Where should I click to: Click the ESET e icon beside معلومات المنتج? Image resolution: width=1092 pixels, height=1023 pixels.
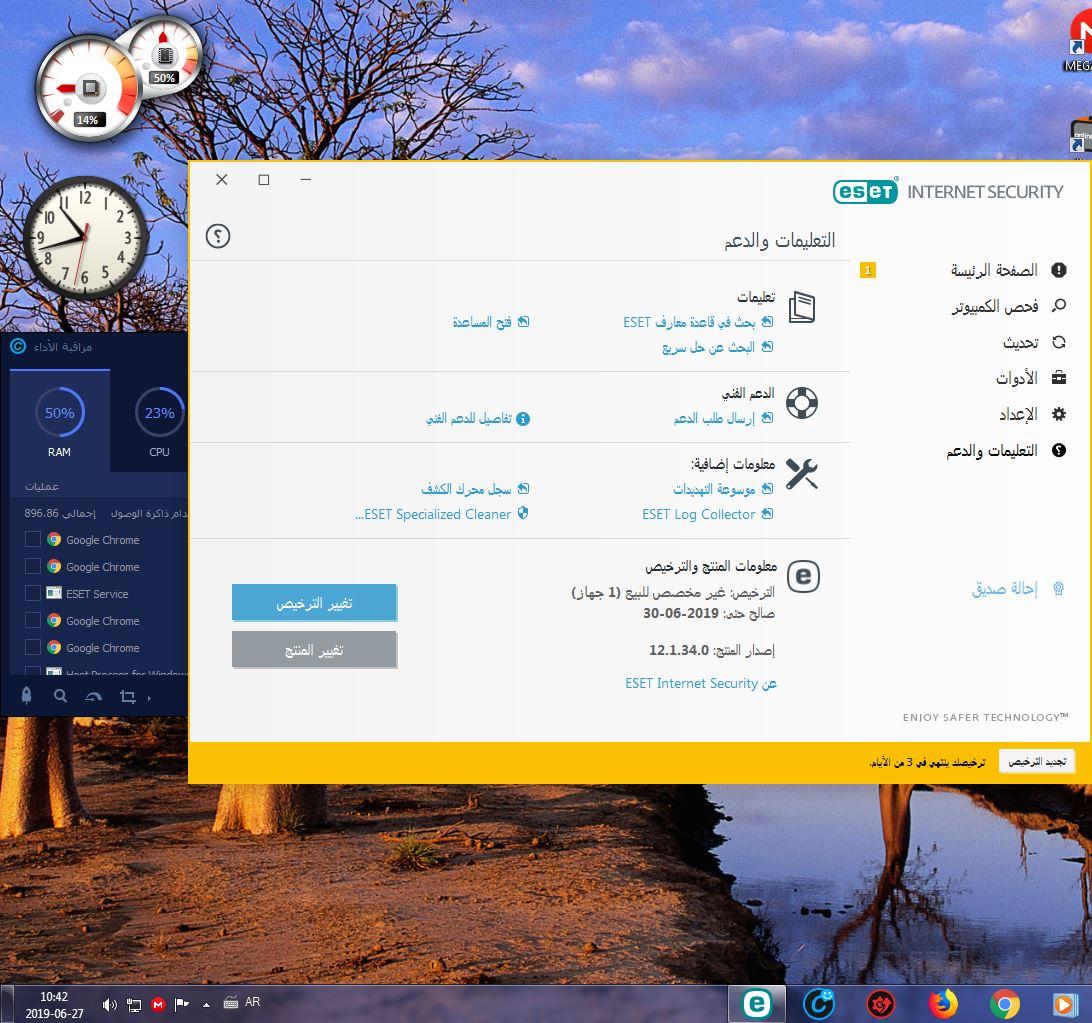pyautogui.click(x=803, y=577)
